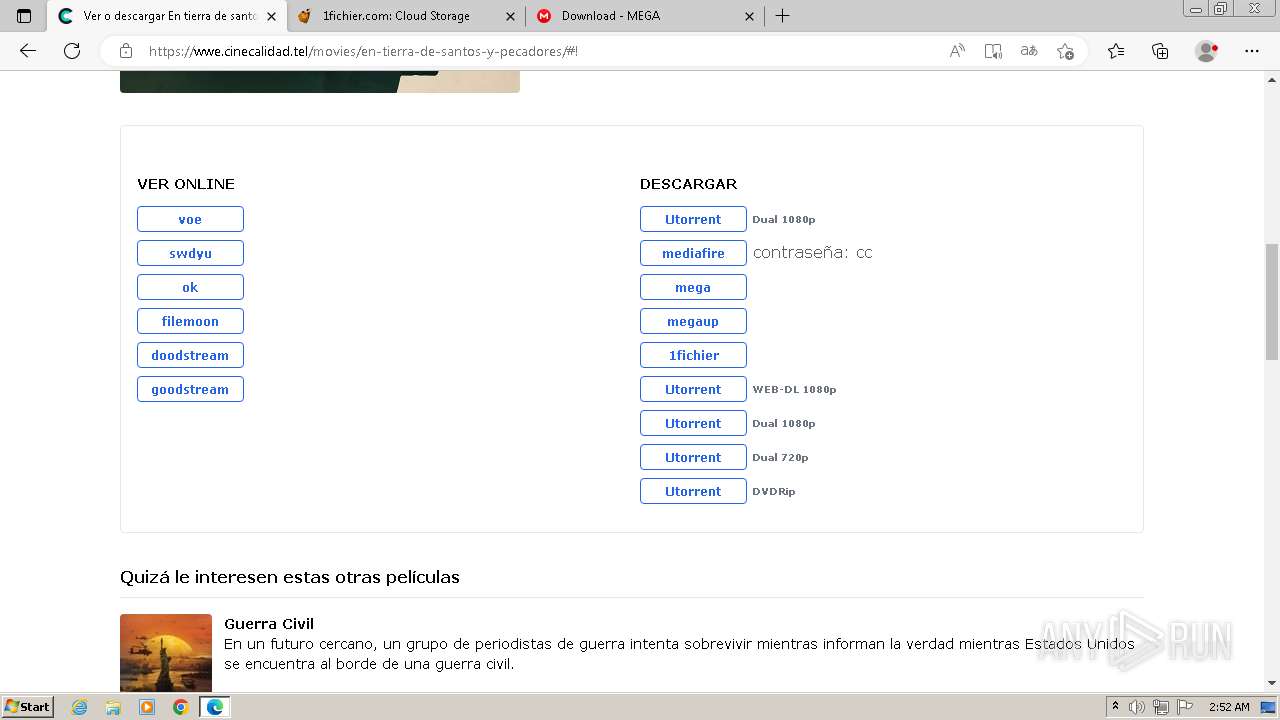Click the 2:52 AM system clock
This screenshot has height=720, width=1280.
[x=1229, y=707]
